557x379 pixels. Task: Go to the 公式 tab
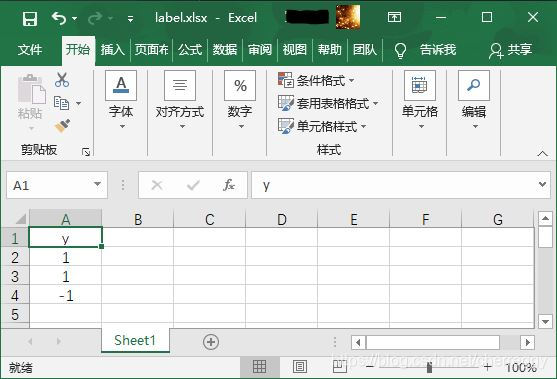(190, 49)
